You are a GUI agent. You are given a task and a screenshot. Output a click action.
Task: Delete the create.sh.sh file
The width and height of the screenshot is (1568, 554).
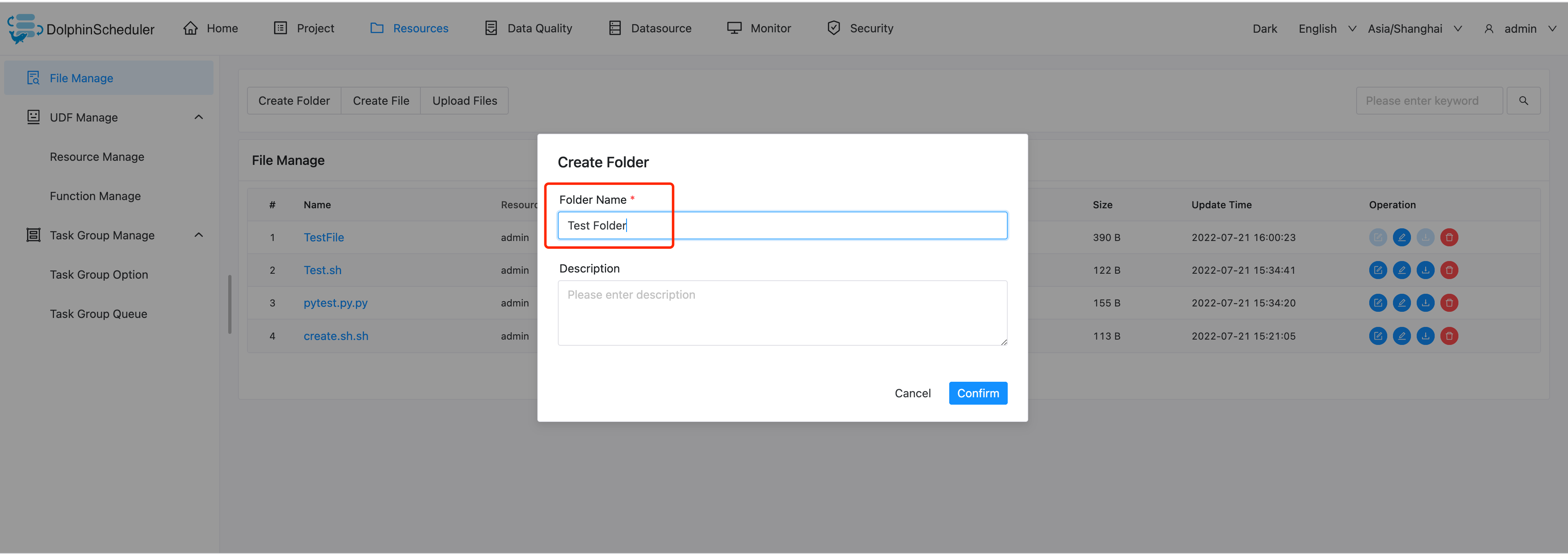coord(1449,336)
